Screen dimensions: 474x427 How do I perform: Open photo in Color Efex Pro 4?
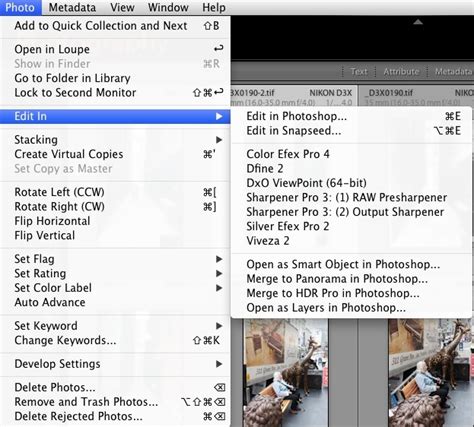[351, 154]
